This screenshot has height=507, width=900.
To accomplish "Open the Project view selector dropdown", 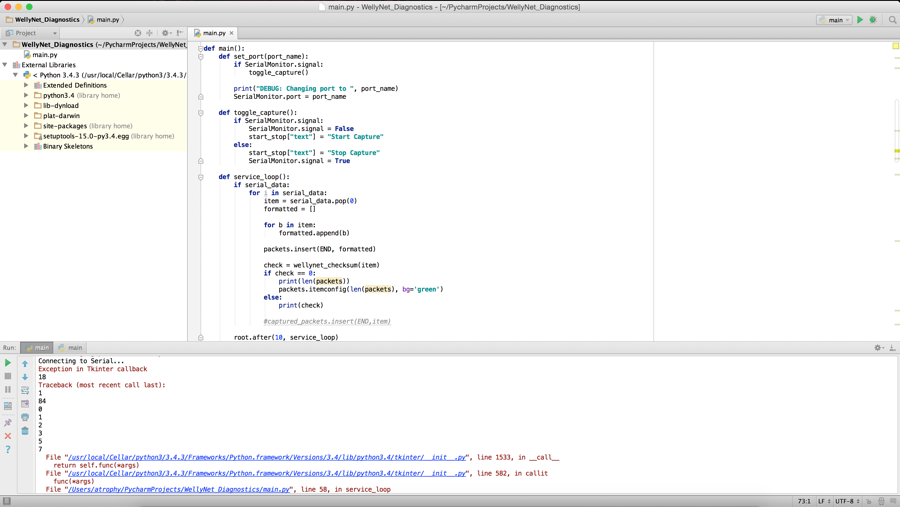I will 31,33.
